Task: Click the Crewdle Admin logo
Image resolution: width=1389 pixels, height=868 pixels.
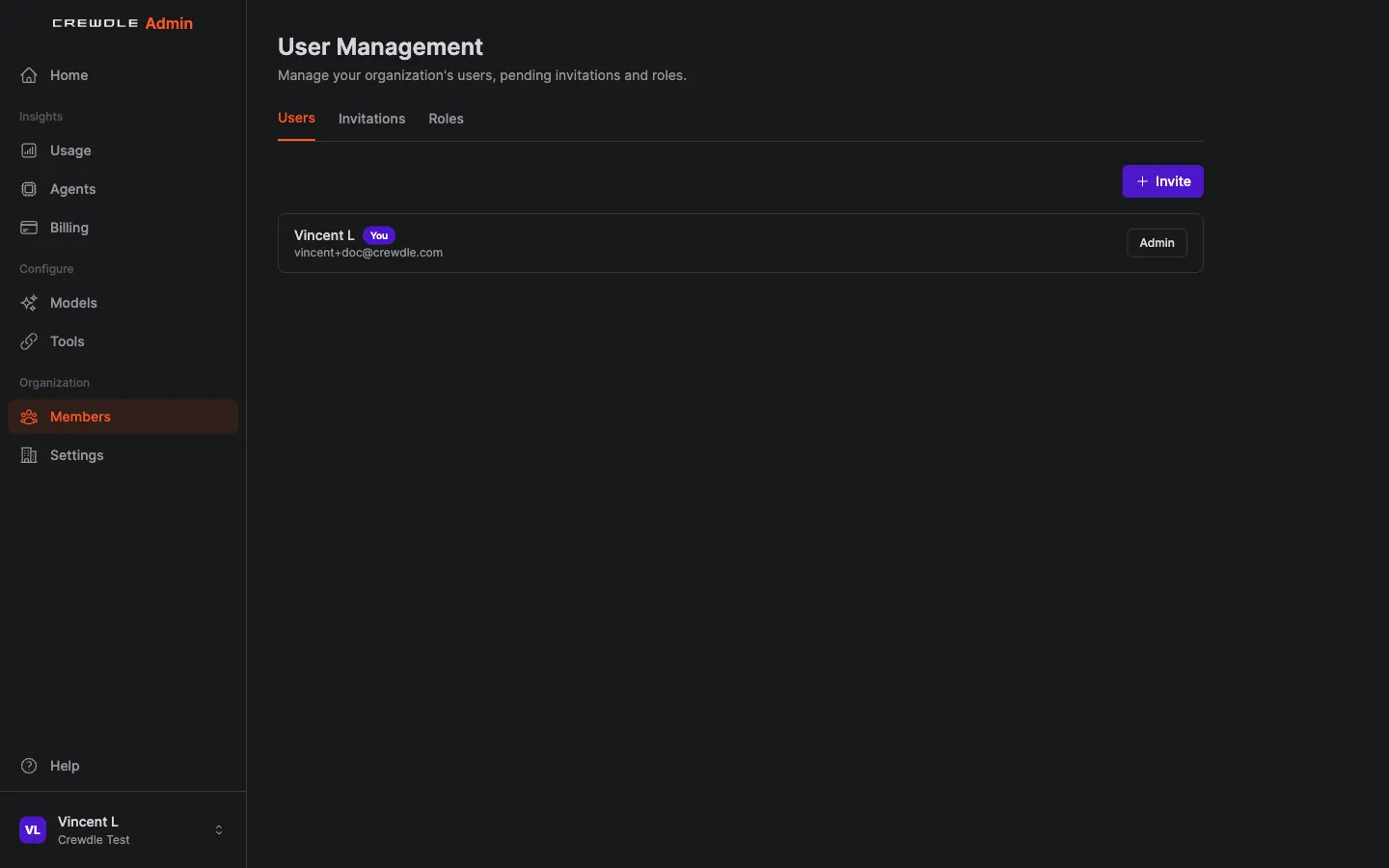Action: pyautogui.click(x=123, y=23)
